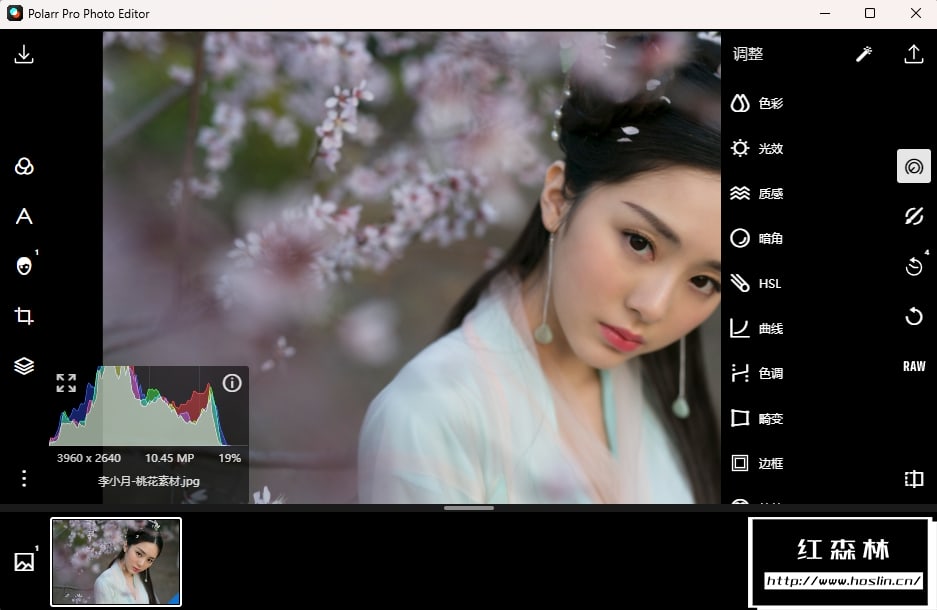937x610 pixels.
Task: Click the 19% zoom value
Action: [229, 458]
